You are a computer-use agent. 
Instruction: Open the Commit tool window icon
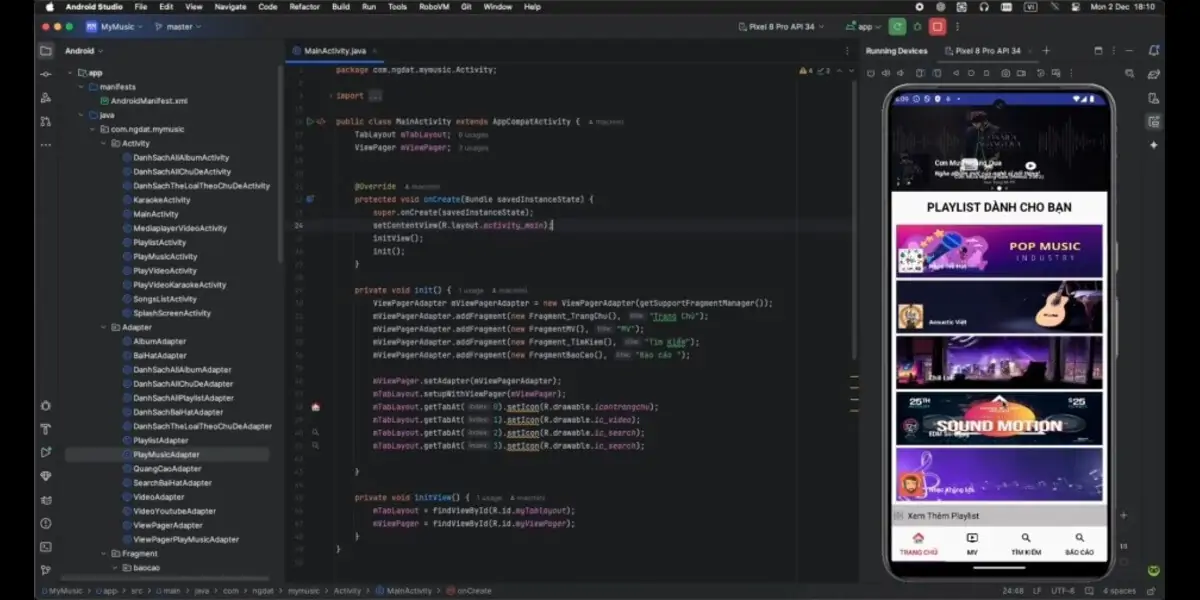46,75
